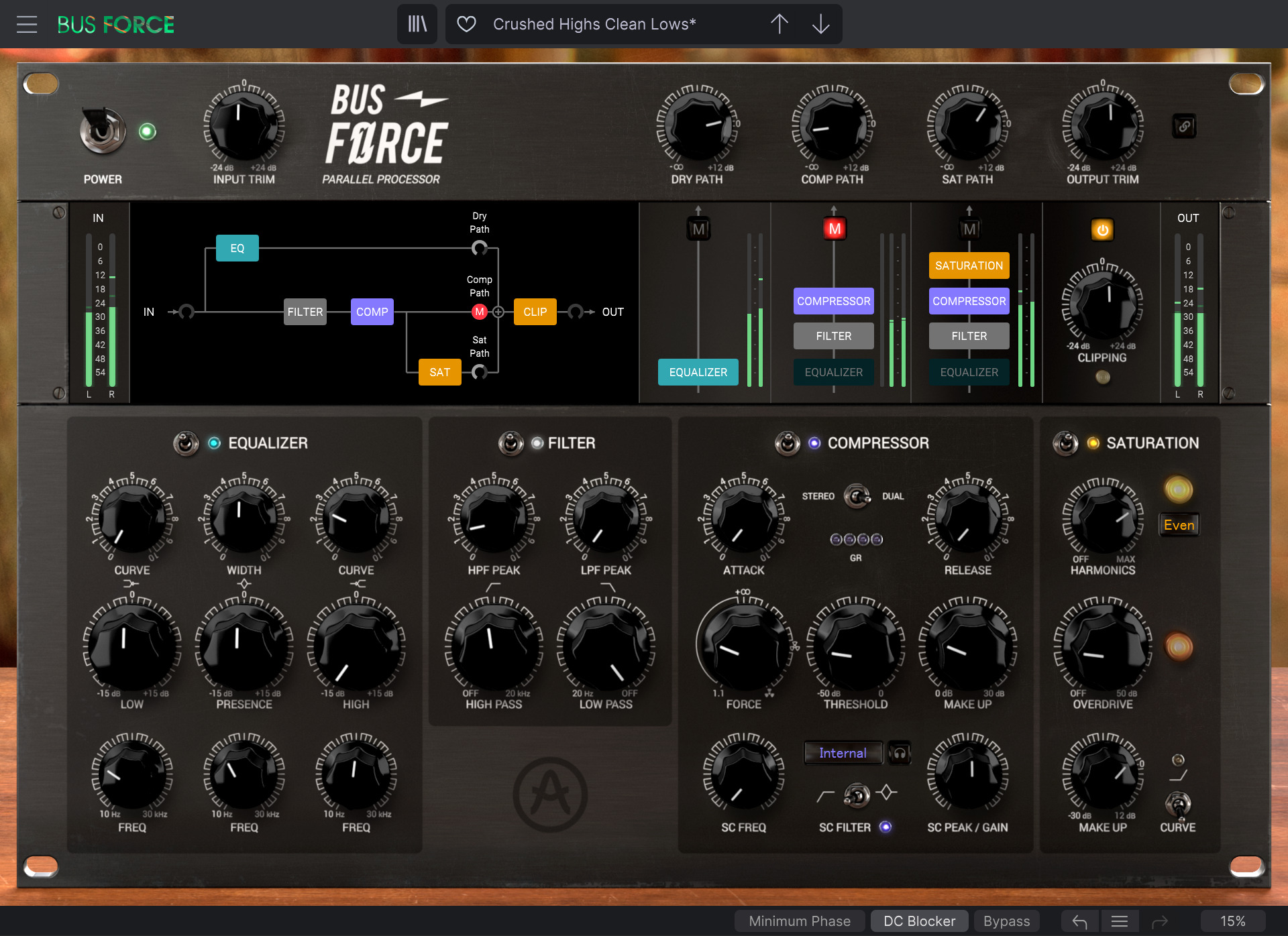The width and height of the screenshot is (1288, 936).
Task: Open the hamburger main menu
Action: 27,24
